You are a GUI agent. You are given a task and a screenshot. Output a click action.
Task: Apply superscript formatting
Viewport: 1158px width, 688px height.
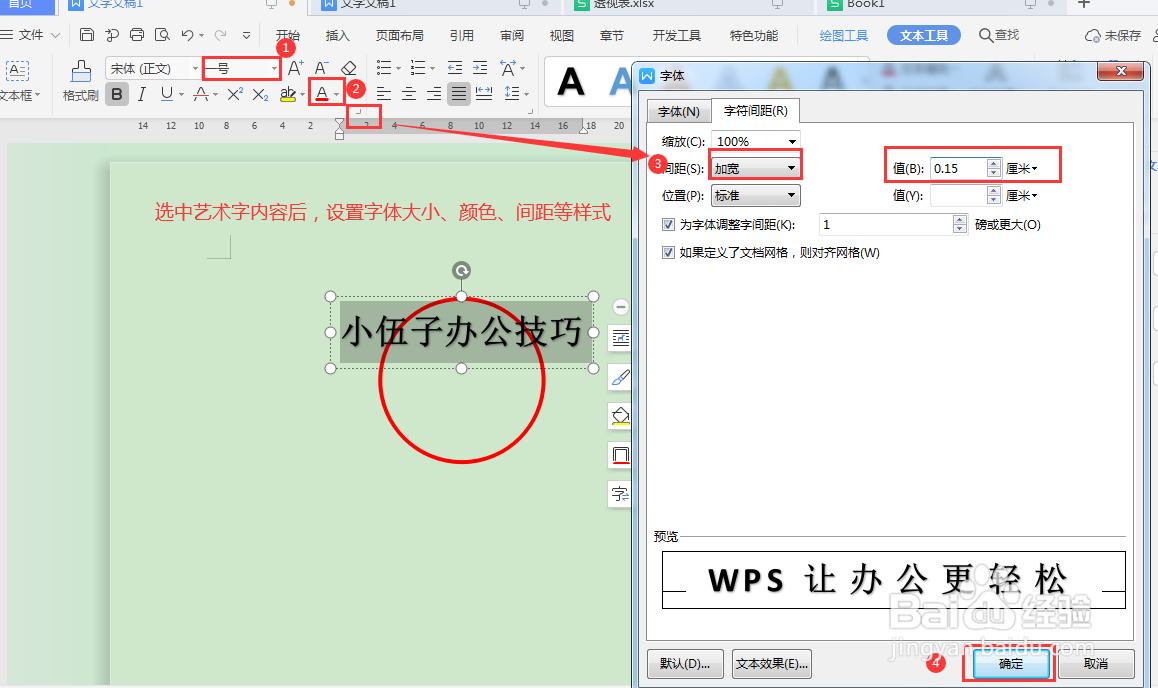point(233,91)
